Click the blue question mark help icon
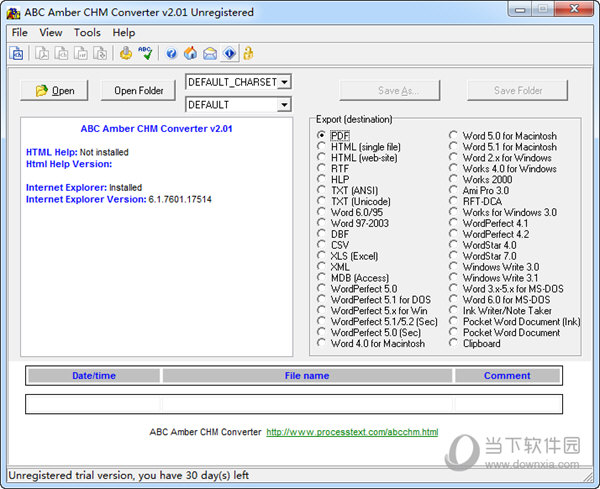 pos(171,53)
